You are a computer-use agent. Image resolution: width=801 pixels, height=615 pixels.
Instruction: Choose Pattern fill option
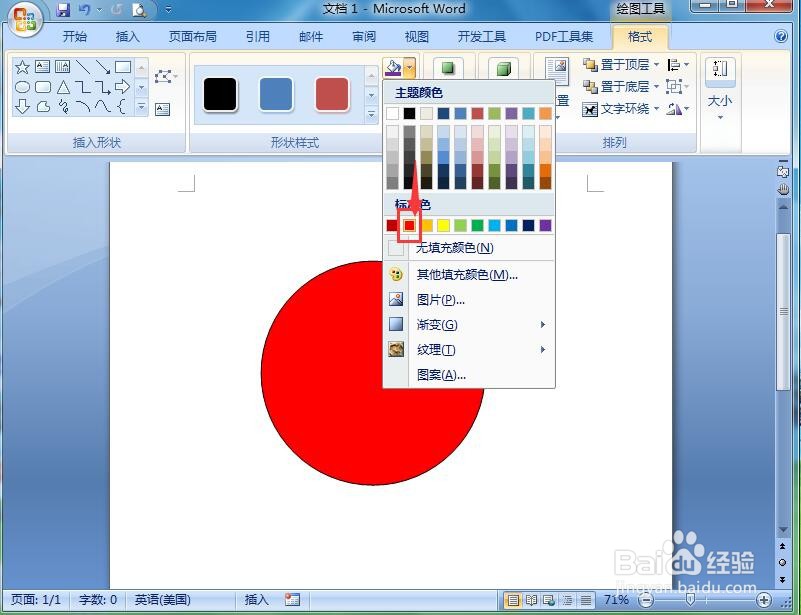click(x=468, y=375)
